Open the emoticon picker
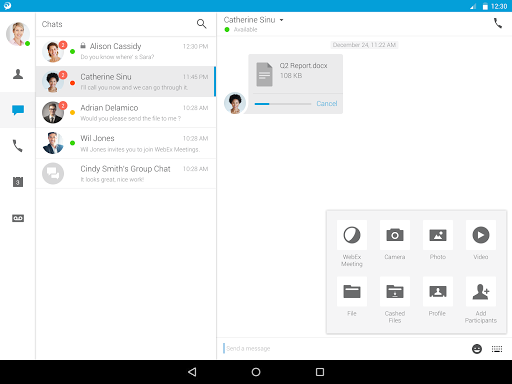The height and width of the screenshot is (384, 512). coord(477,349)
